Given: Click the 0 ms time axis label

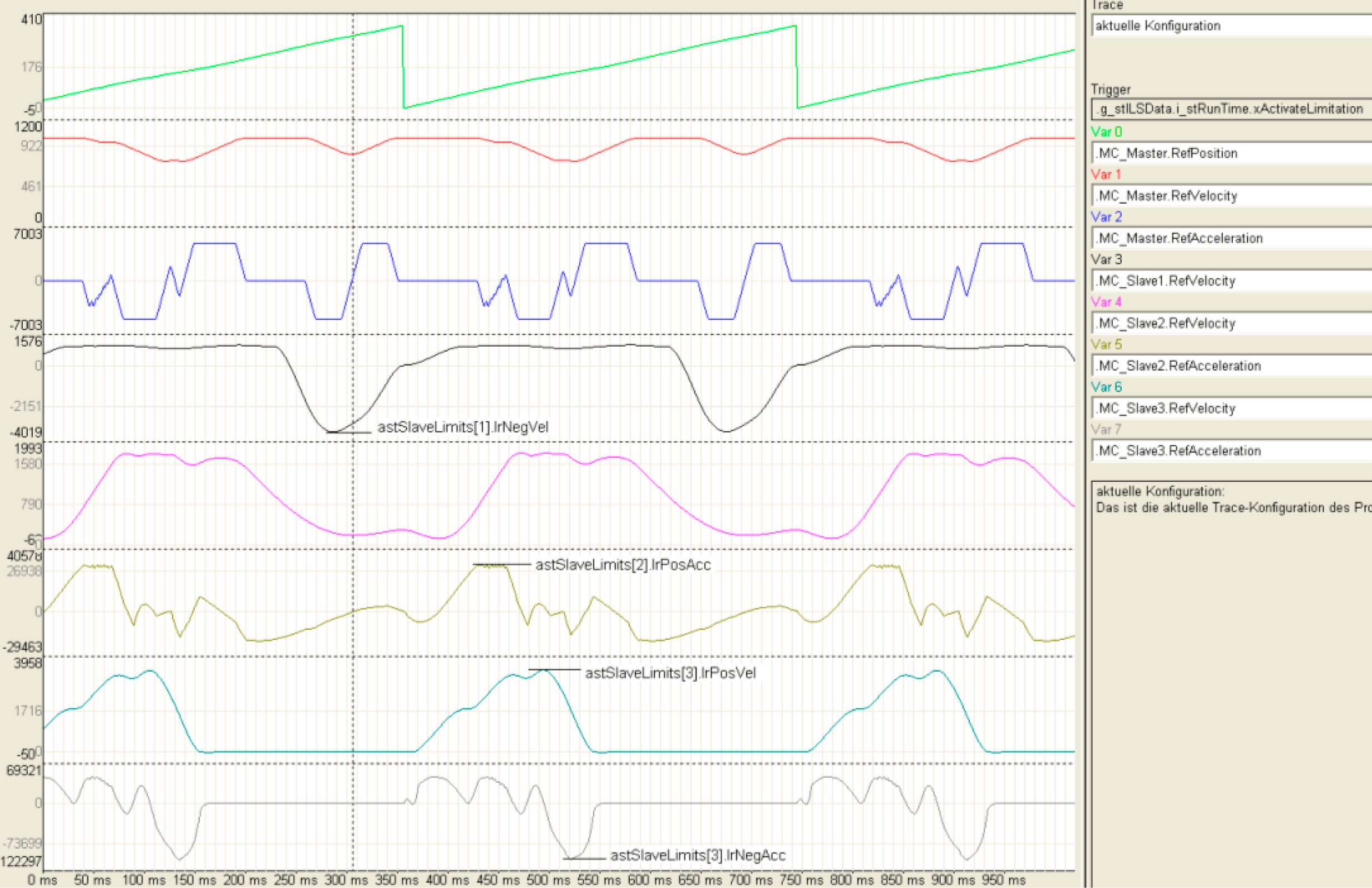Looking at the screenshot, I should pos(43,880).
